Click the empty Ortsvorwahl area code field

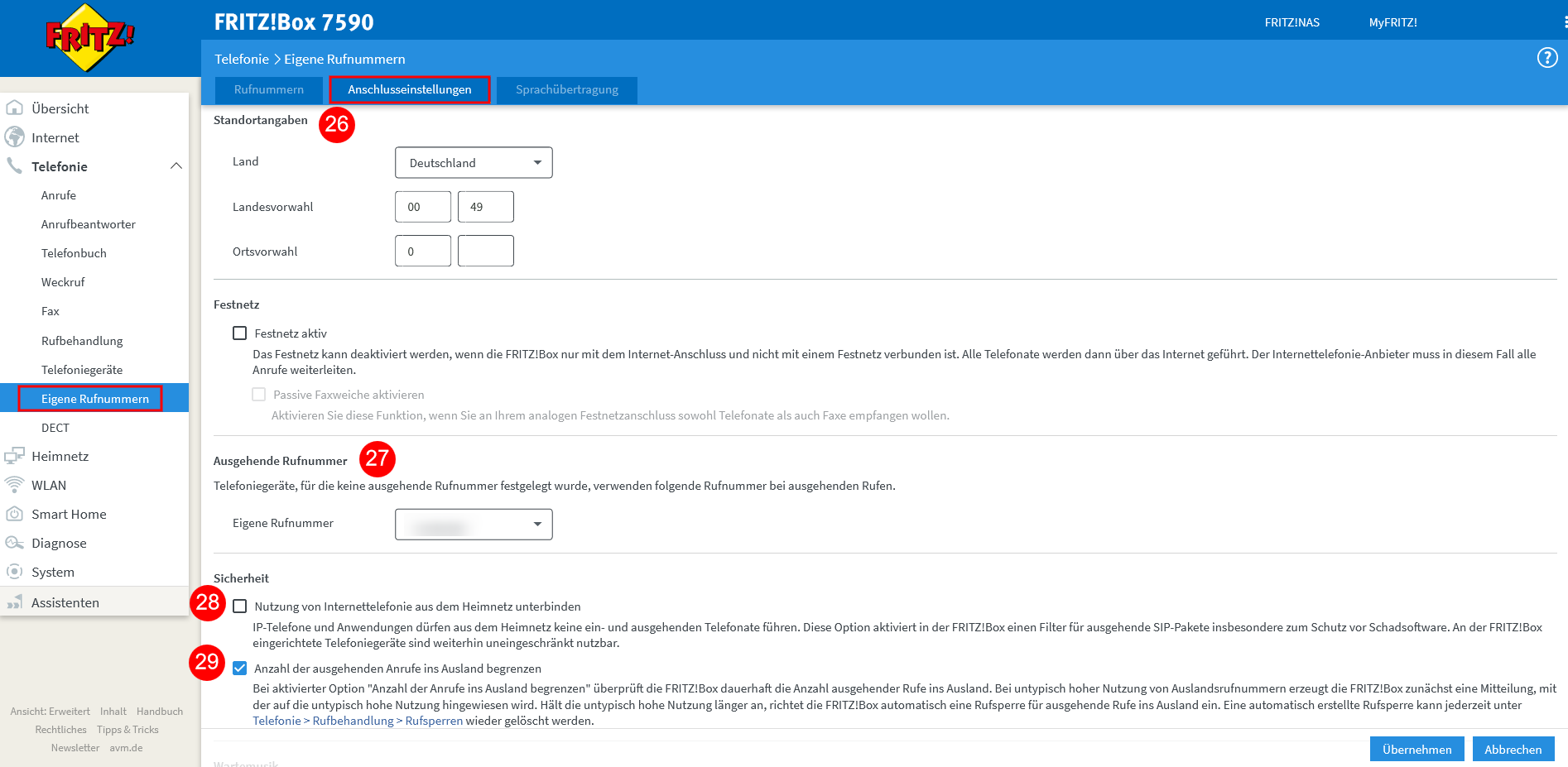tap(486, 251)
